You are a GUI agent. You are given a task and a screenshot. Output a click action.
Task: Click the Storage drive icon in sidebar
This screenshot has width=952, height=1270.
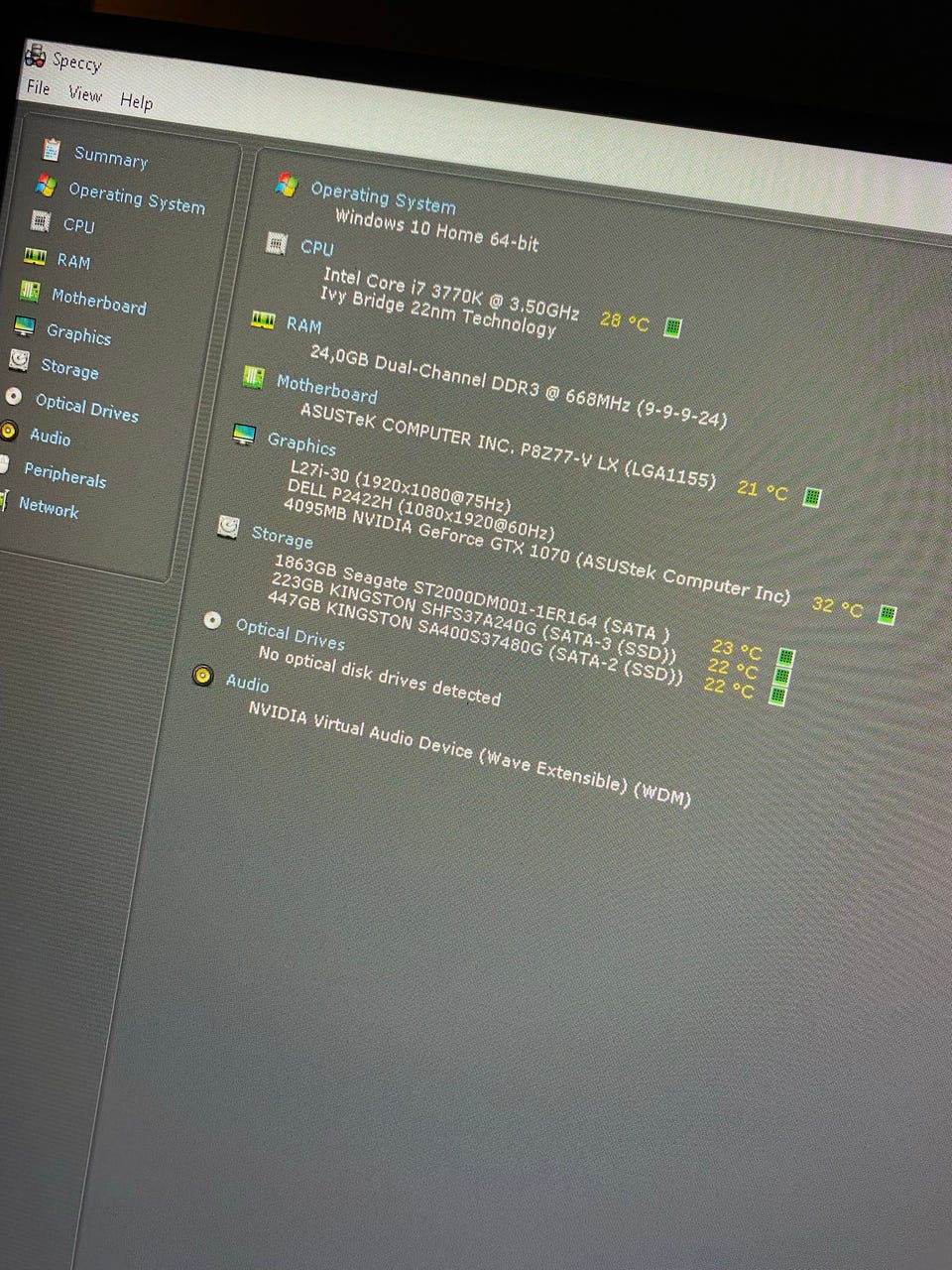19,360
